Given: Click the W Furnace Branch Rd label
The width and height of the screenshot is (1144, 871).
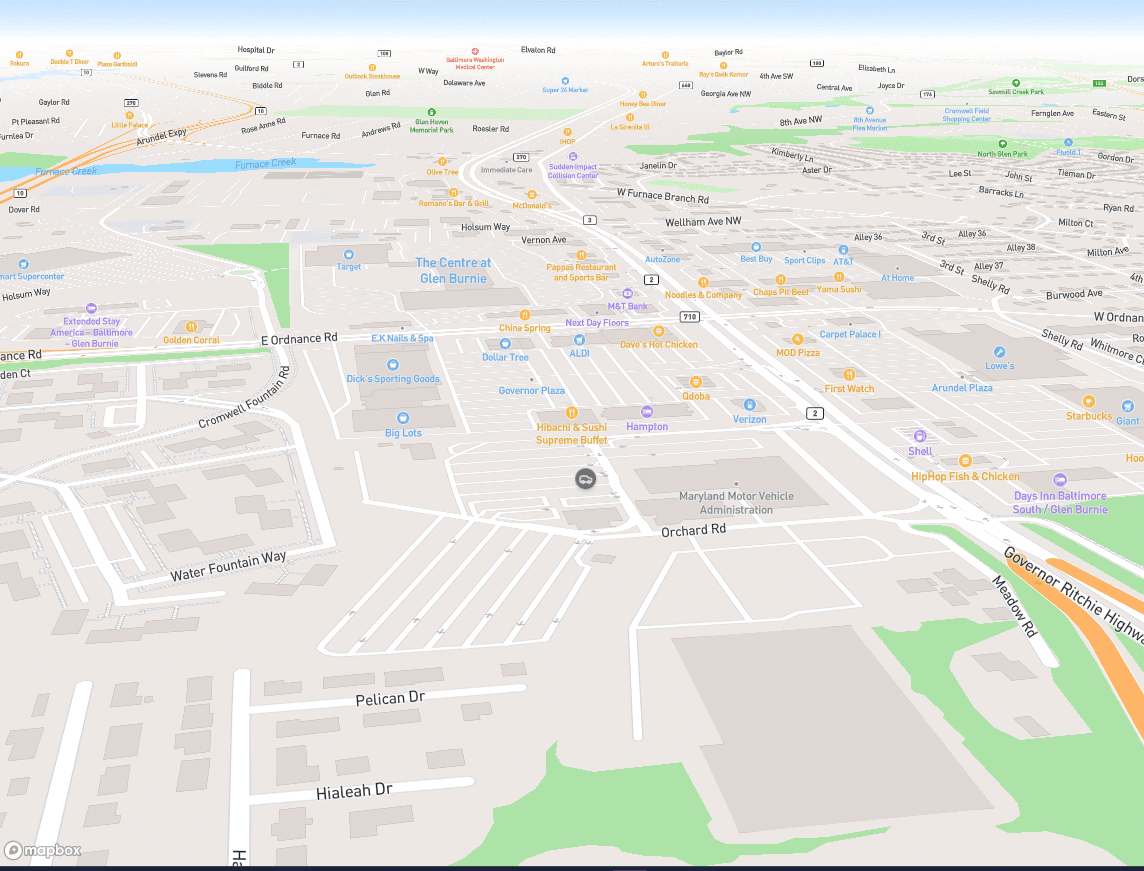Looking at the screenshot, I should click(x=662, y=196).
